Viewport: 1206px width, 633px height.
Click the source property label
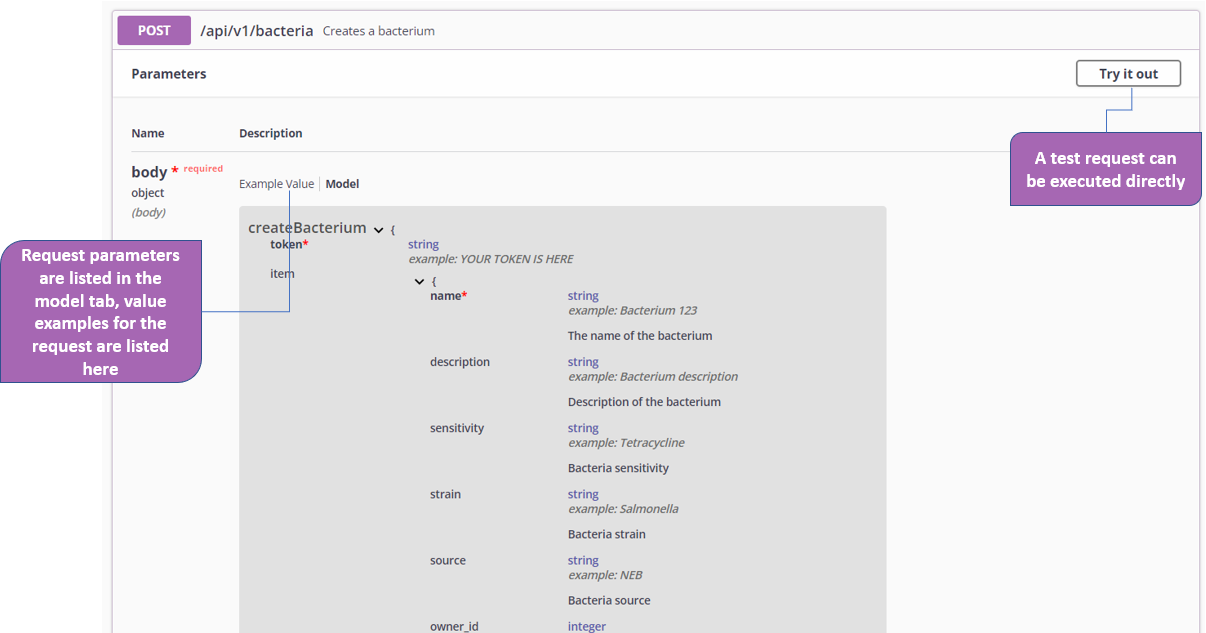point(448,560)
